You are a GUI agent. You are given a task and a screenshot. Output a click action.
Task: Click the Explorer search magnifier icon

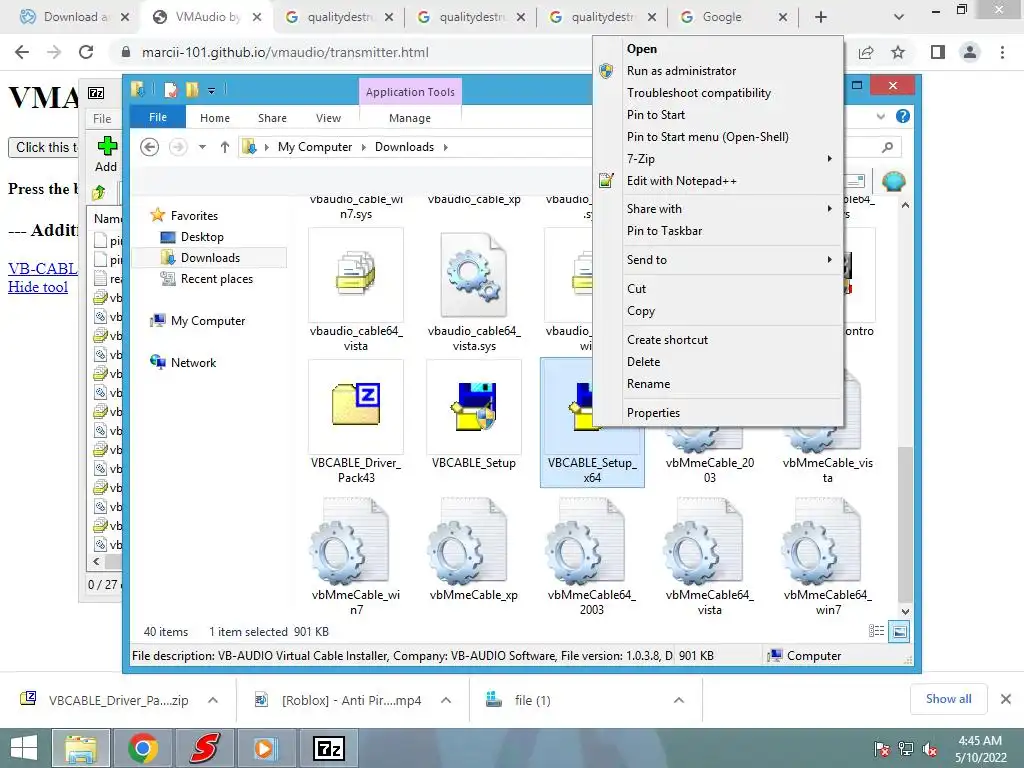(x=887, y=147)
